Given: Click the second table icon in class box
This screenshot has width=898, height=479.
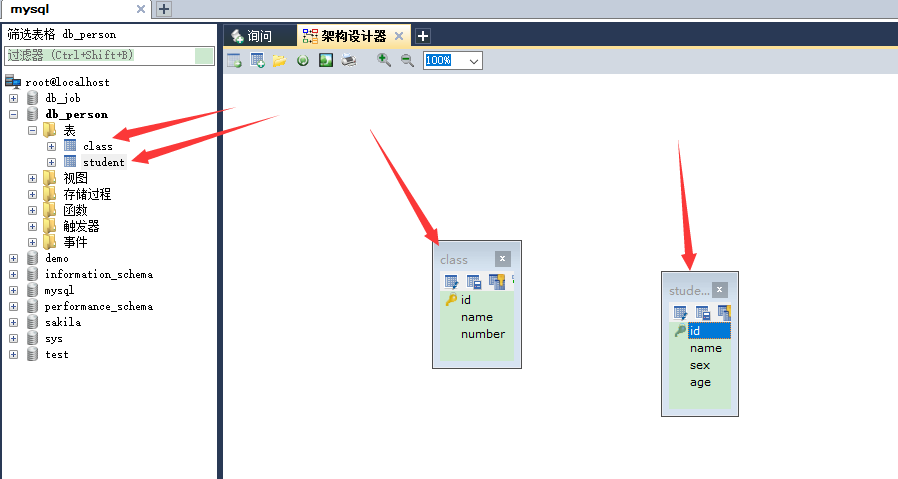Looking at the screenshot, I should tap(474, 281).
